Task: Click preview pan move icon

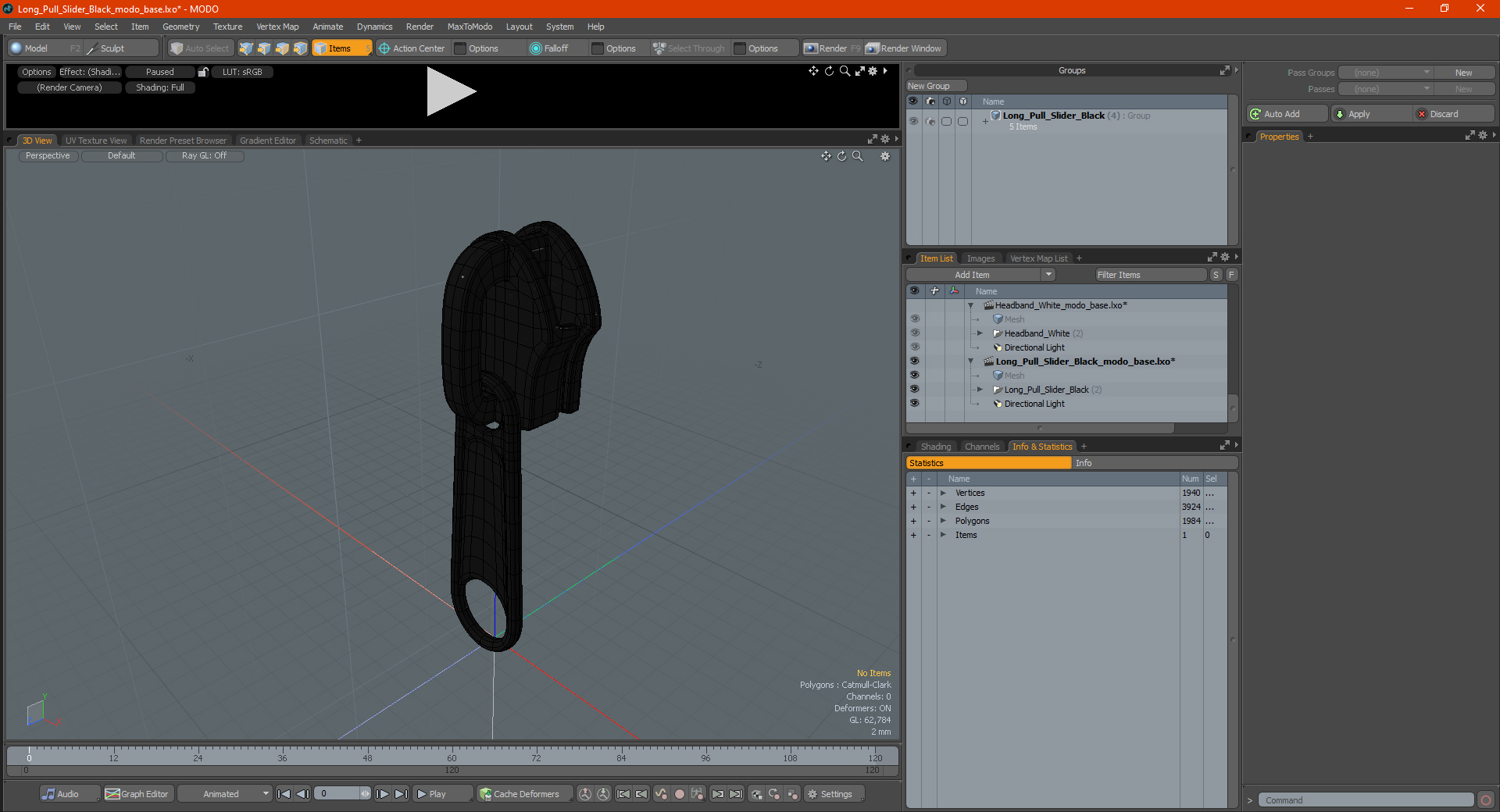Action: 813,71
